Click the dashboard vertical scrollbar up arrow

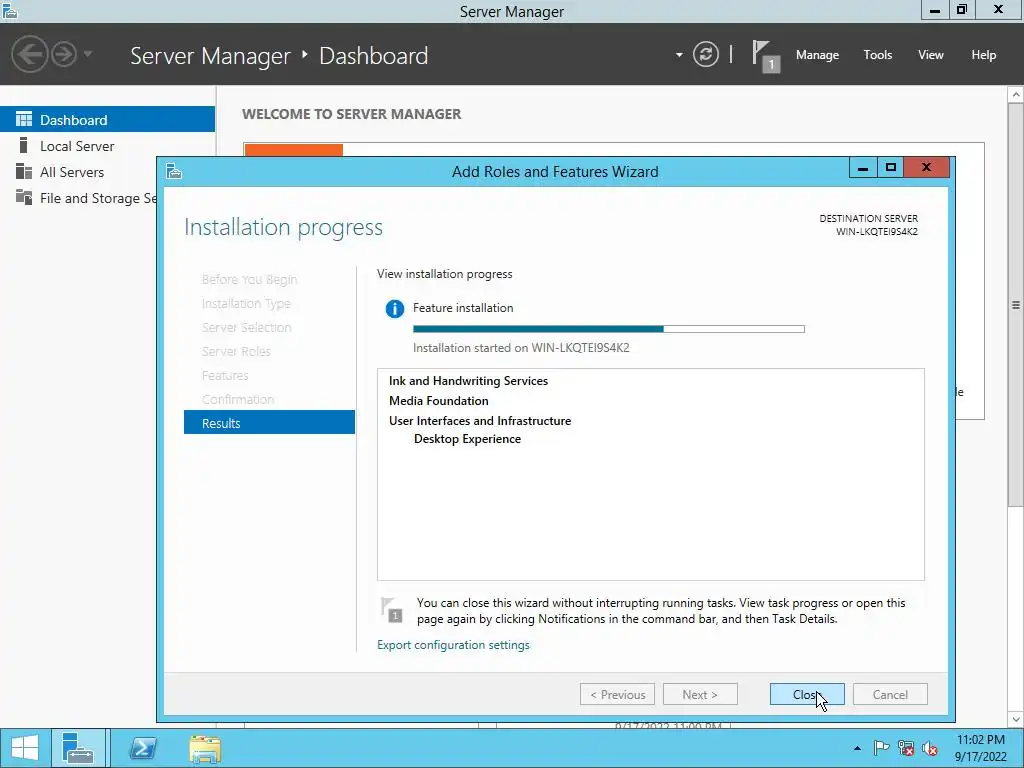(1016, 95)
